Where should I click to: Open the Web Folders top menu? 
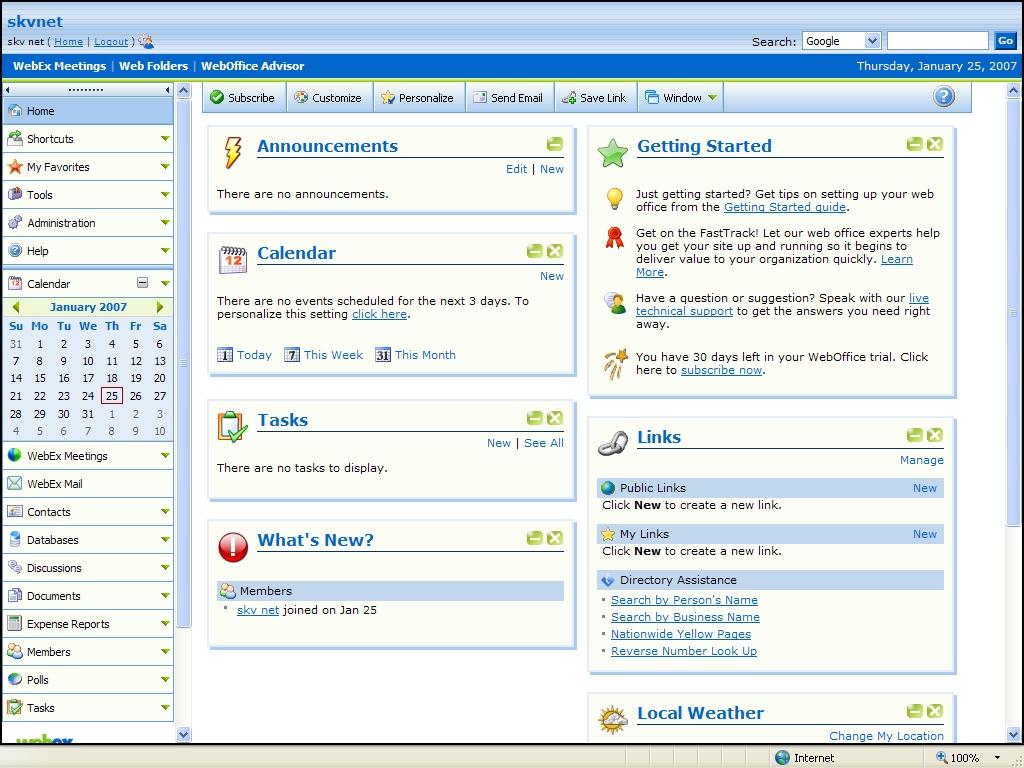coord(153,66)
